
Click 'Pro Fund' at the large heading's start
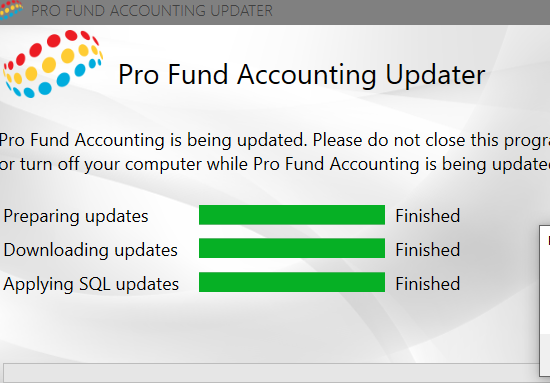(x=173, y=74)
